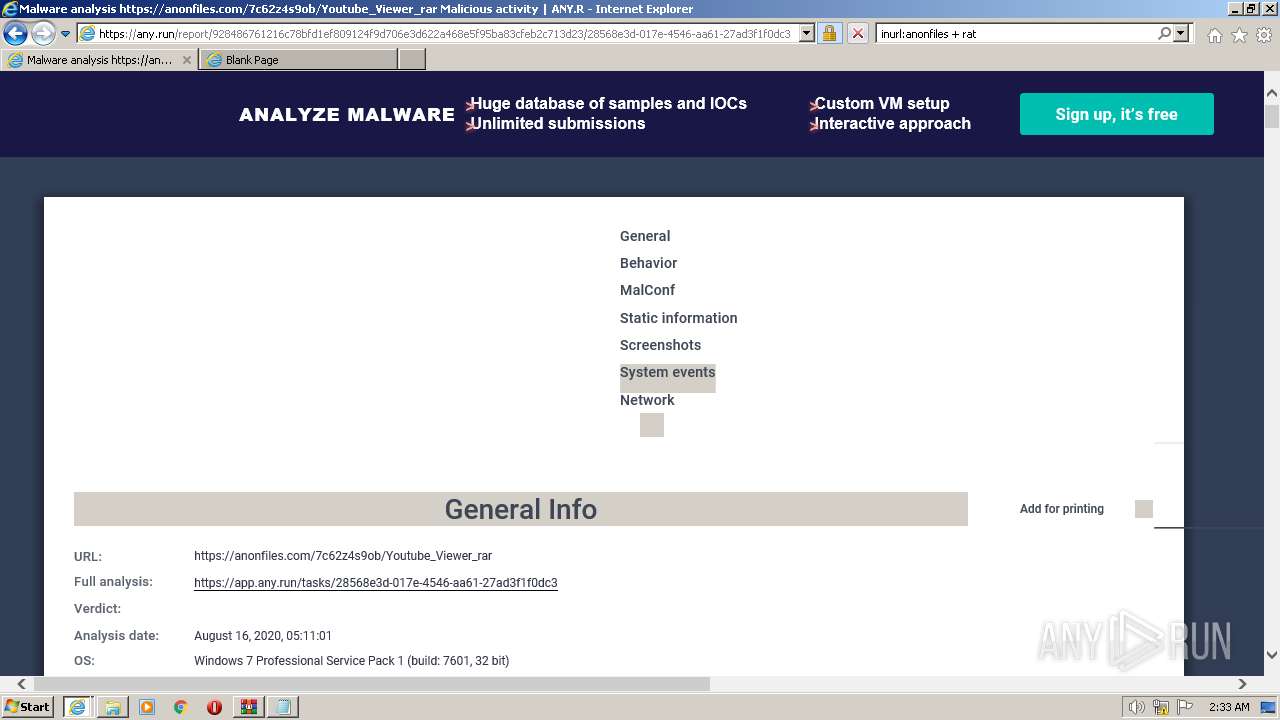The image size is (1280, 720).
Task: Launch Windows Media Player taskbar icon
Action: pos(147,707)
